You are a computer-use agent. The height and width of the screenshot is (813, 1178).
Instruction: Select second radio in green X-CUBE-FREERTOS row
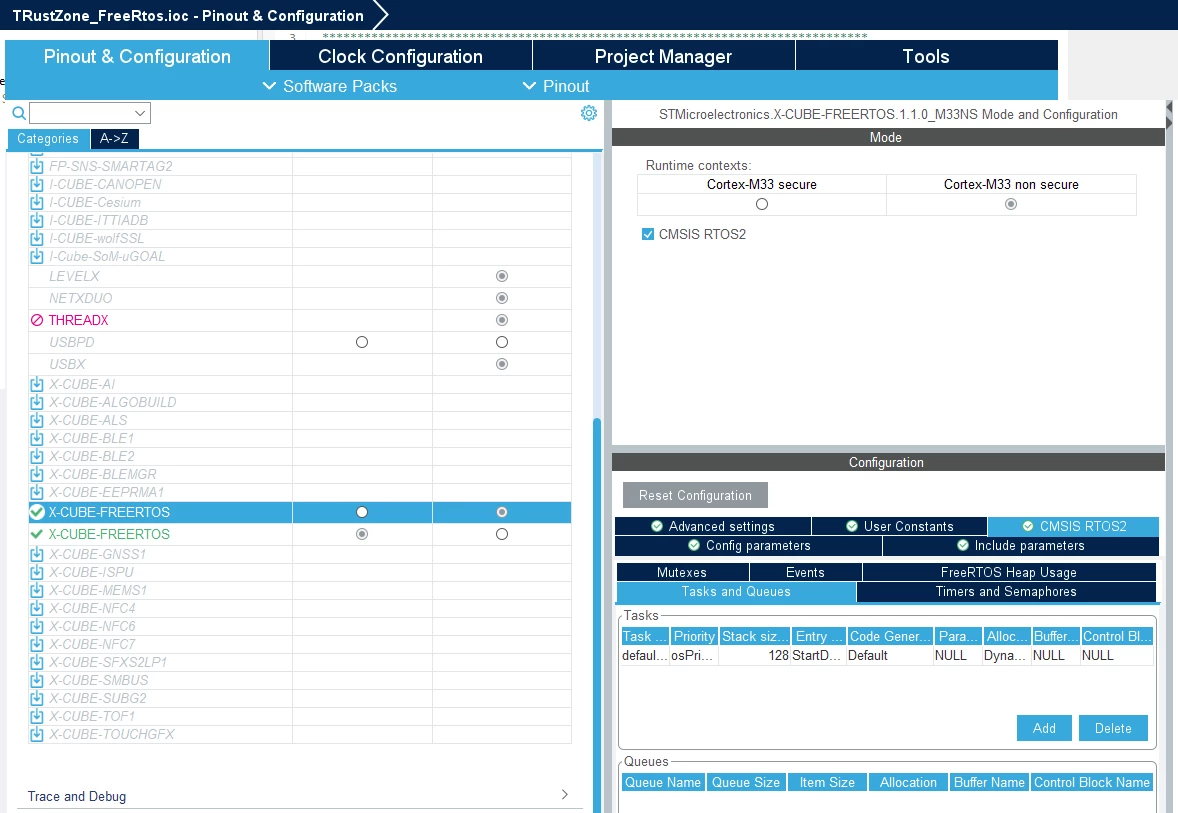coord(502,534)
